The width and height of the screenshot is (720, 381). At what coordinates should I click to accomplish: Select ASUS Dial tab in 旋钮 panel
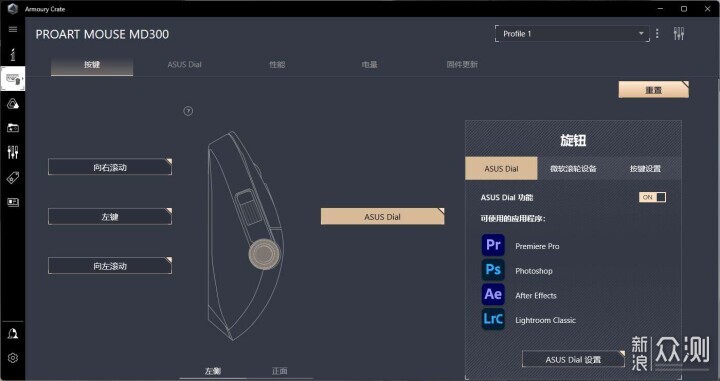501,168
